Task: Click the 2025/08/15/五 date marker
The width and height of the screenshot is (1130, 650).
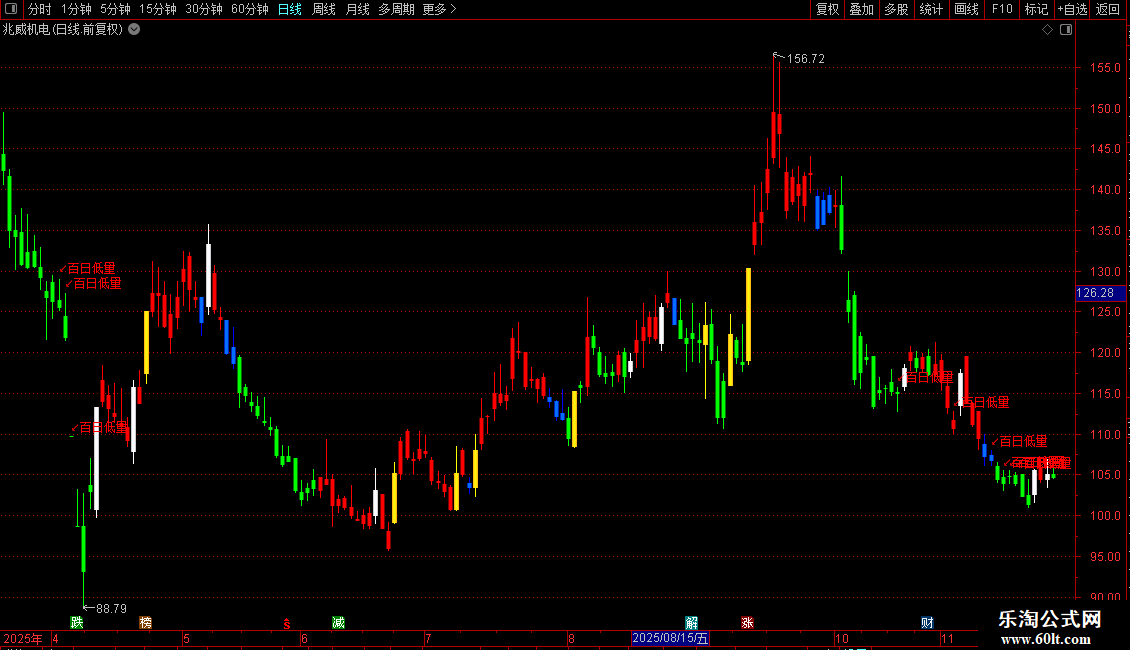Action: pyautogui.click(x=670, y=638)
